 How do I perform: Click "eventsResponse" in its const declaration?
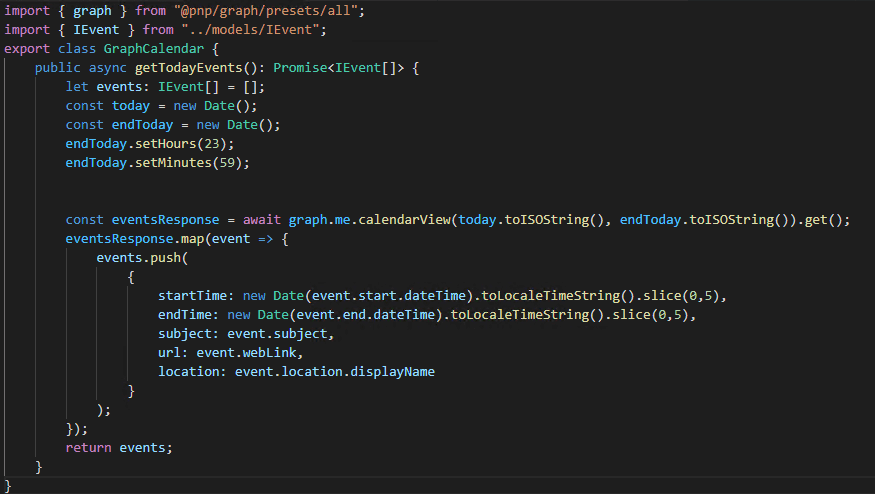165,219
